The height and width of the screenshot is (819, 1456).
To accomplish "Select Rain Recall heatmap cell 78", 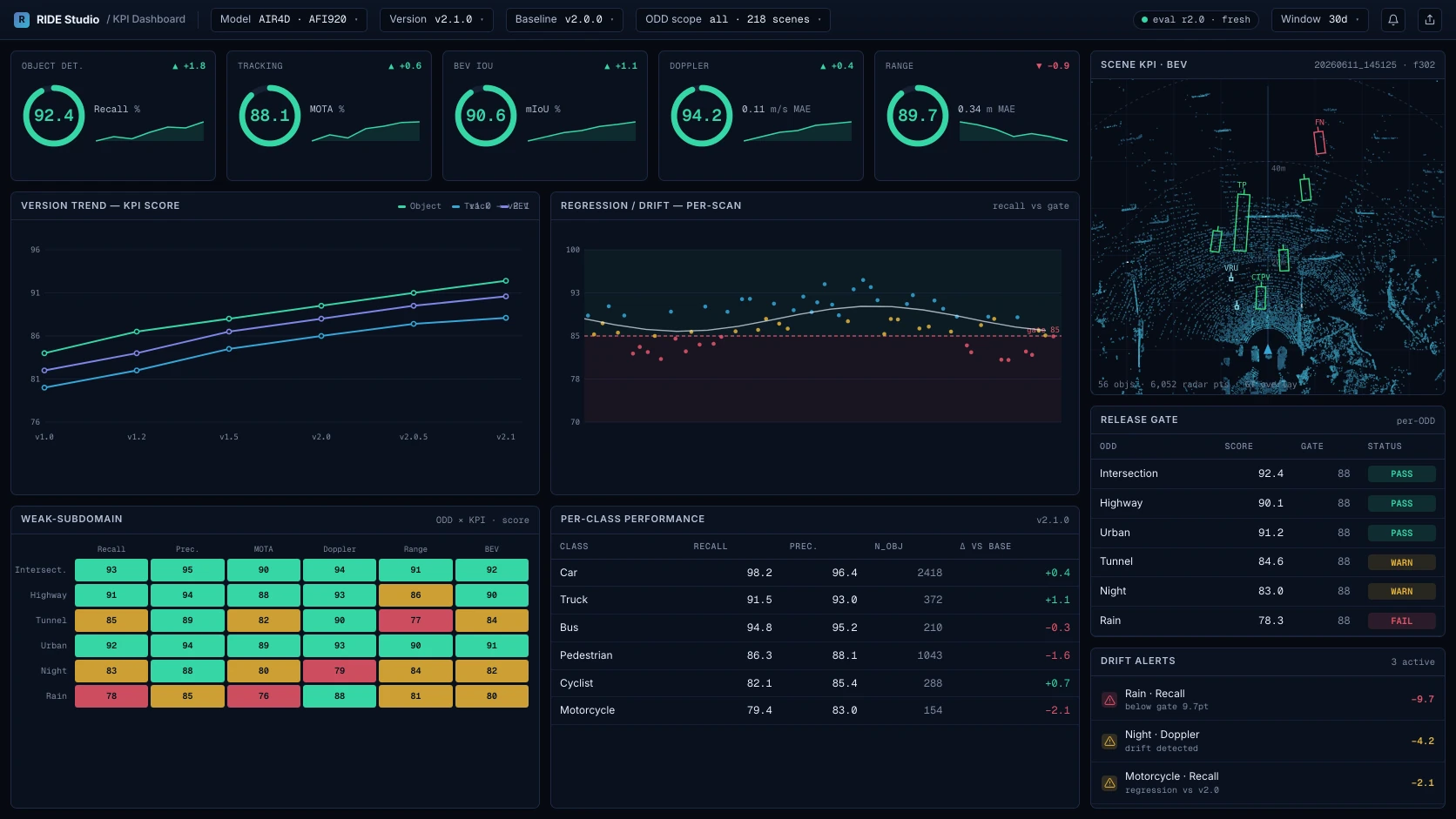I will (111, 696).
